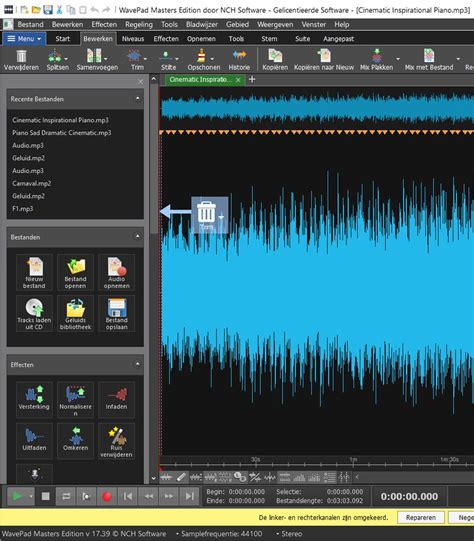Click the cut scissors icon in title bar

59,10
